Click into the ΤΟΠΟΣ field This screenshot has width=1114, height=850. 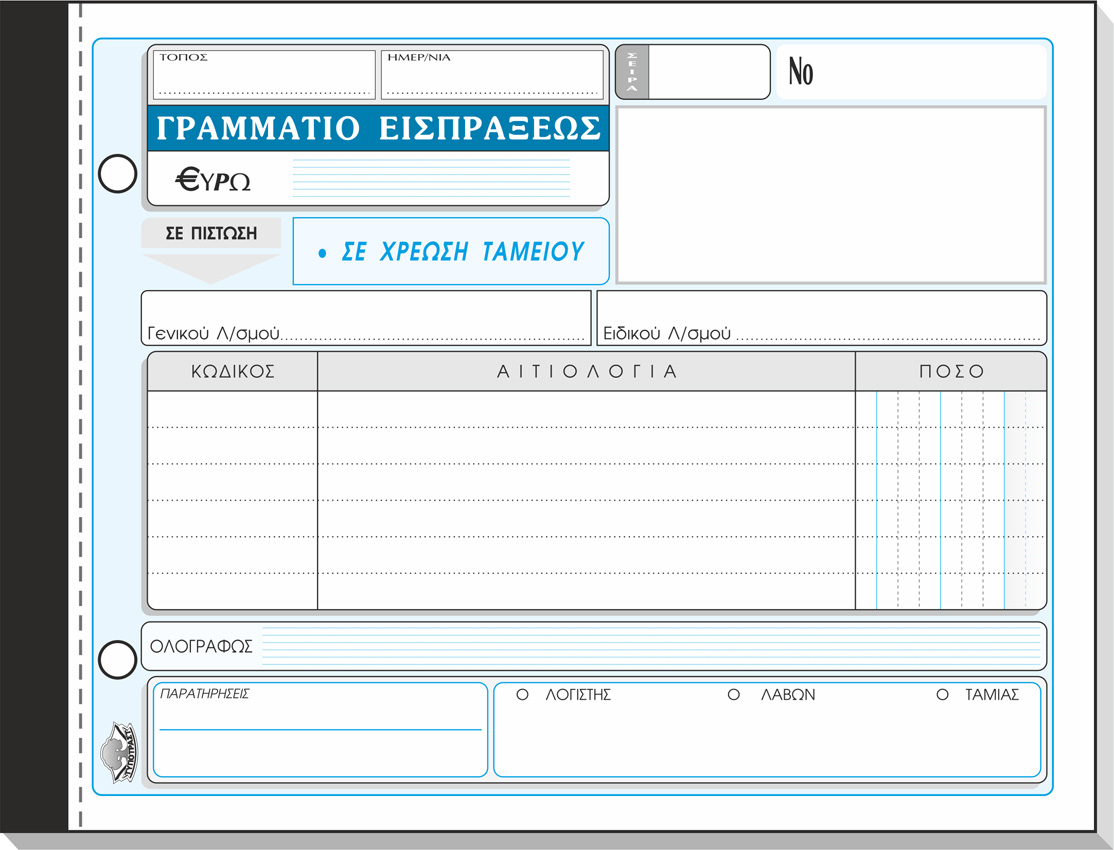[264, 78]
